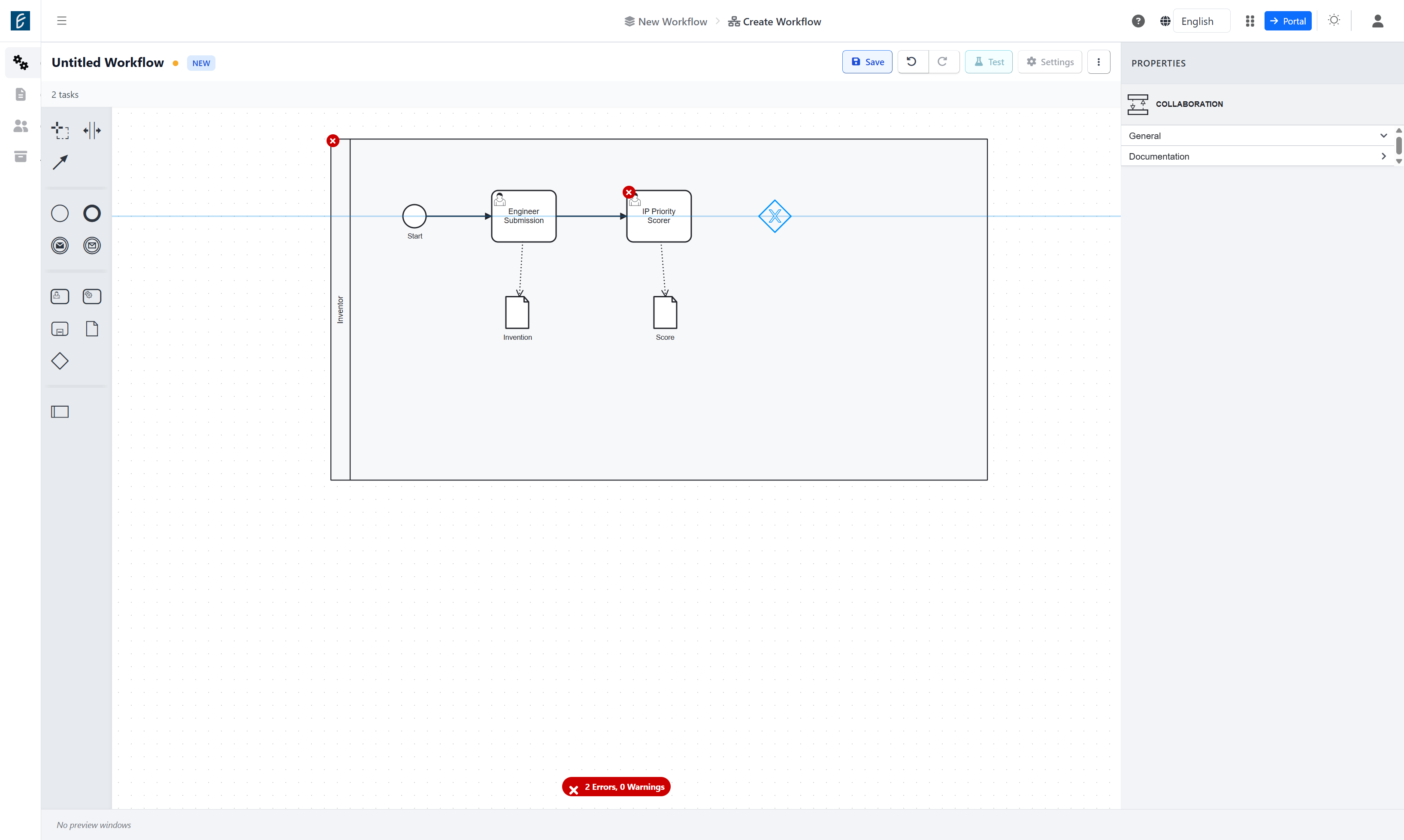Pick the outlined message event in the palette

(92, 246)
